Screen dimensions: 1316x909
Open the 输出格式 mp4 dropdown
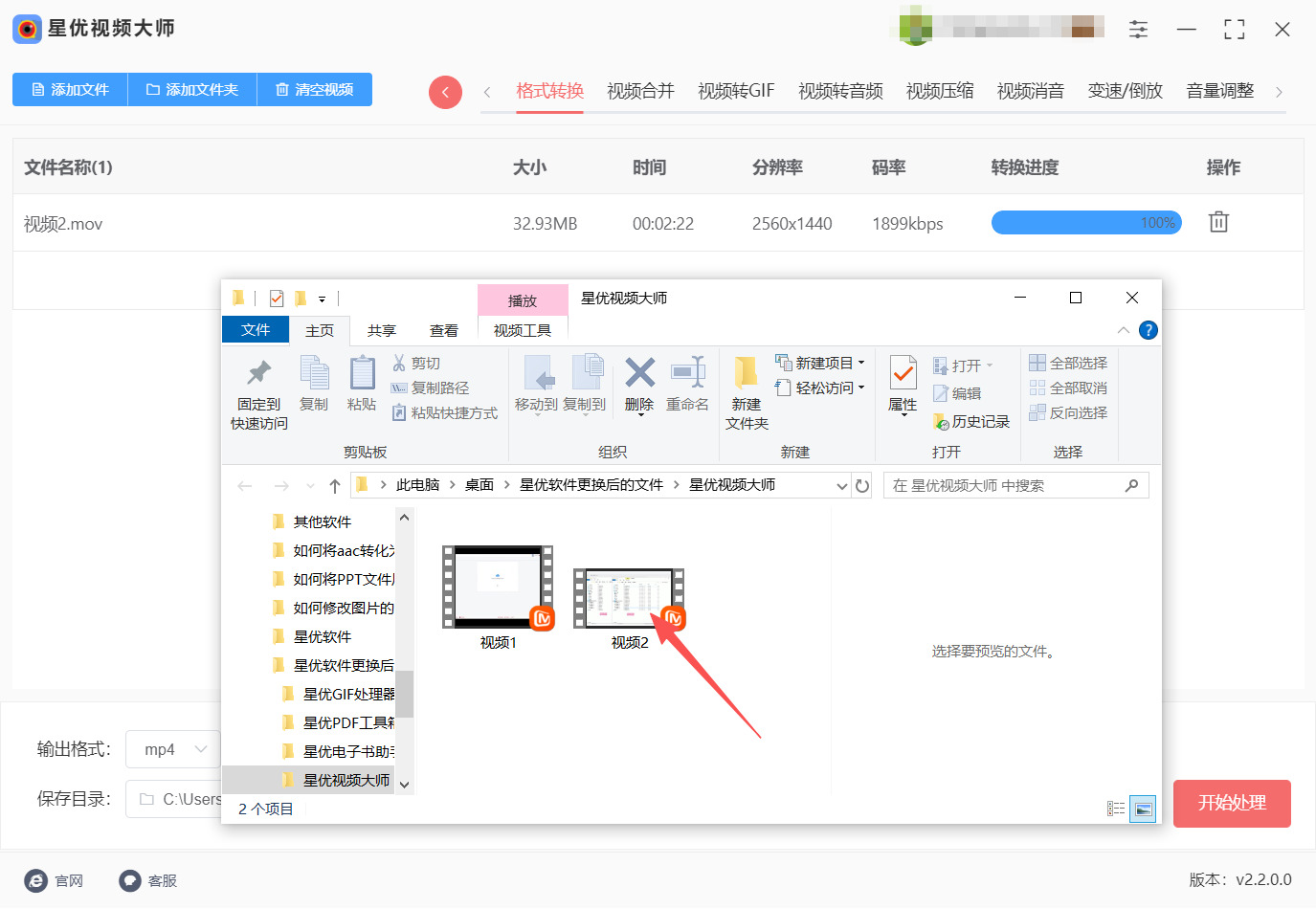[x=173, y=749]
